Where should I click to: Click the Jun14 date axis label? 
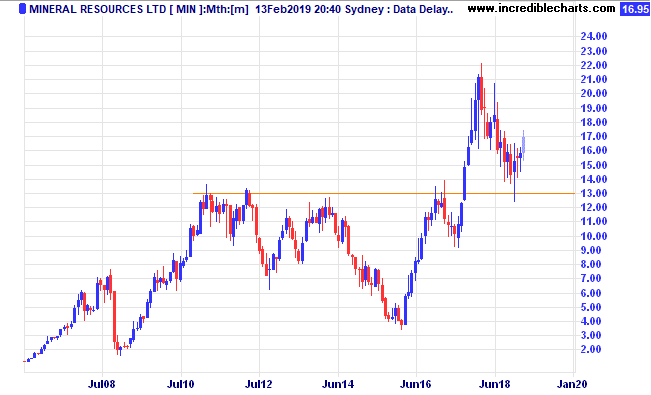pyautogui.click(x=338, y=385)
